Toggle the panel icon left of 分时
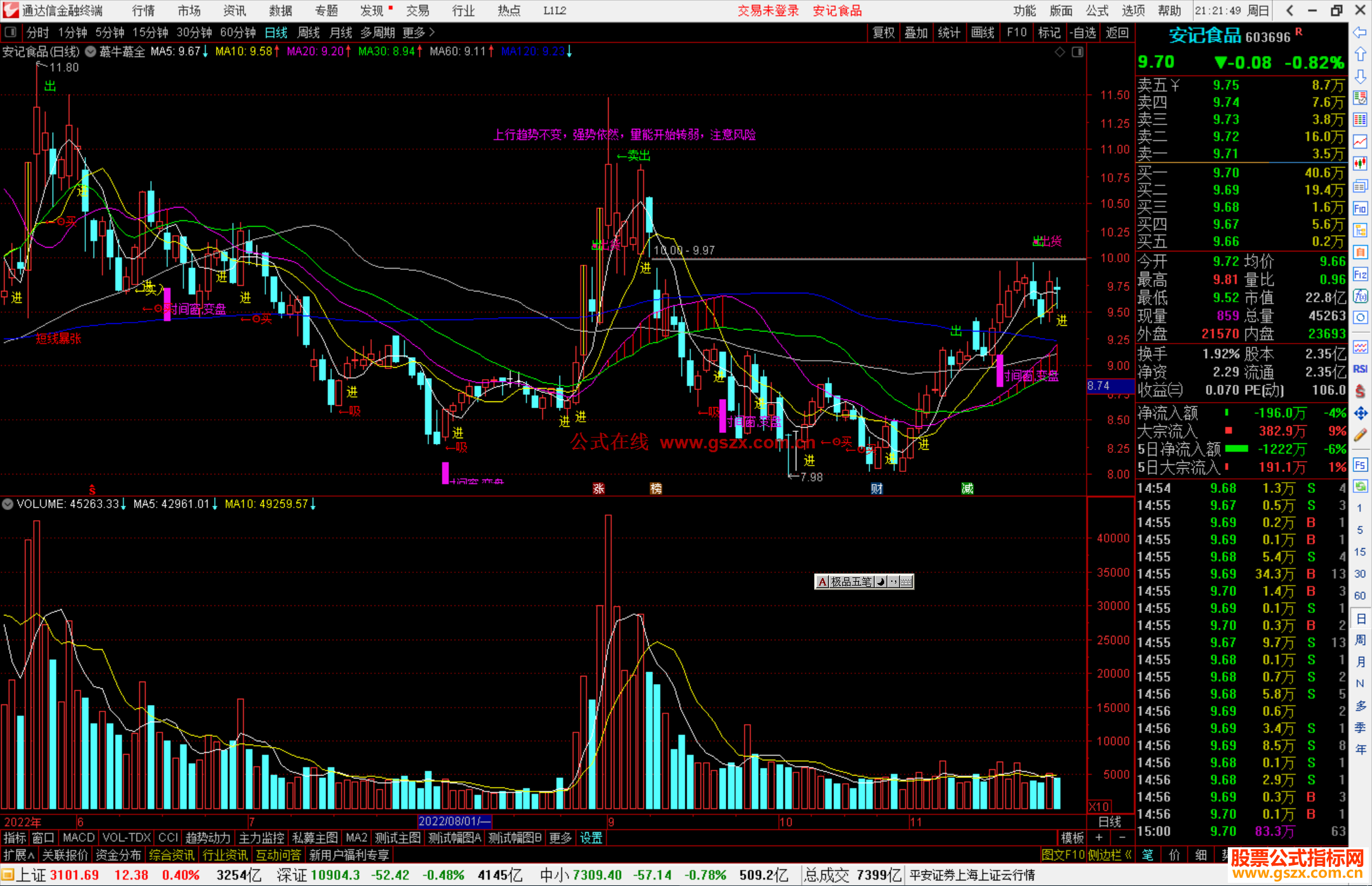This screenshot has height=886, width=1372. (11, 32)
